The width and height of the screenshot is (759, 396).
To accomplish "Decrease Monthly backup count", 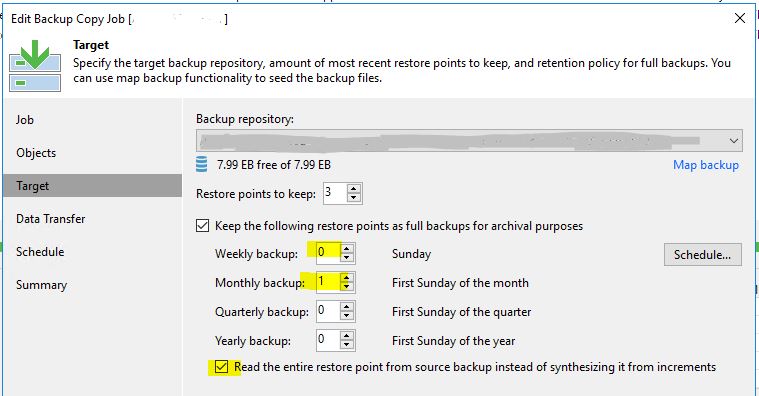I will 347,287.
